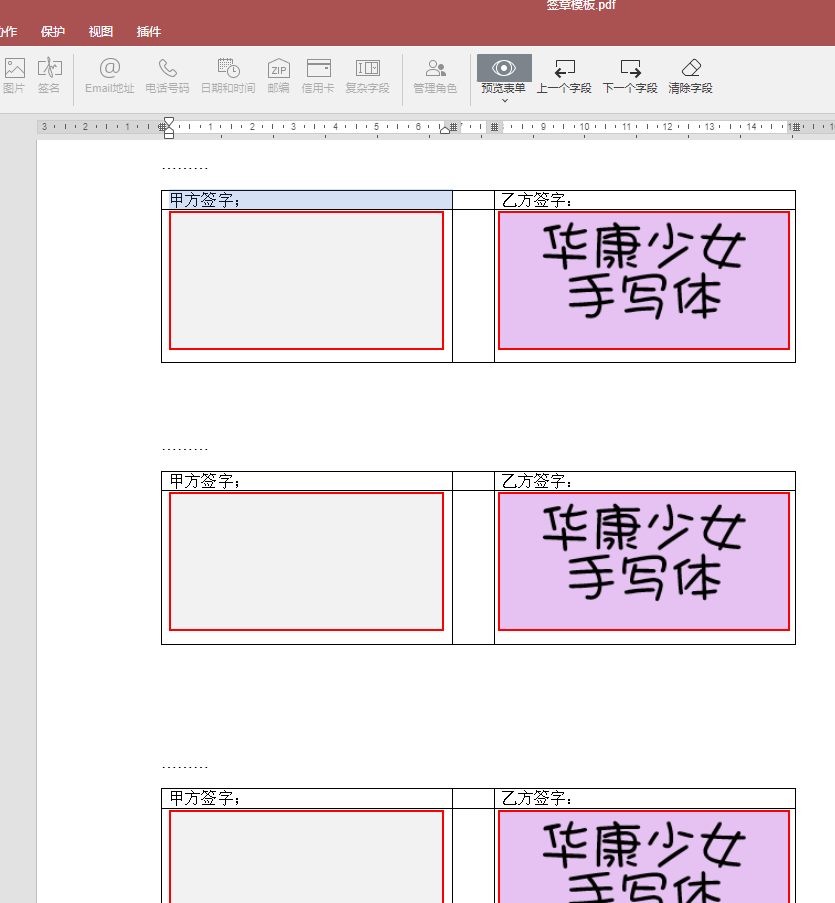Image resolution: width=835 pixels, height=903 pixels.
Task: Click the 签章模板.pdf title text
Action: [x=581, y=5]
